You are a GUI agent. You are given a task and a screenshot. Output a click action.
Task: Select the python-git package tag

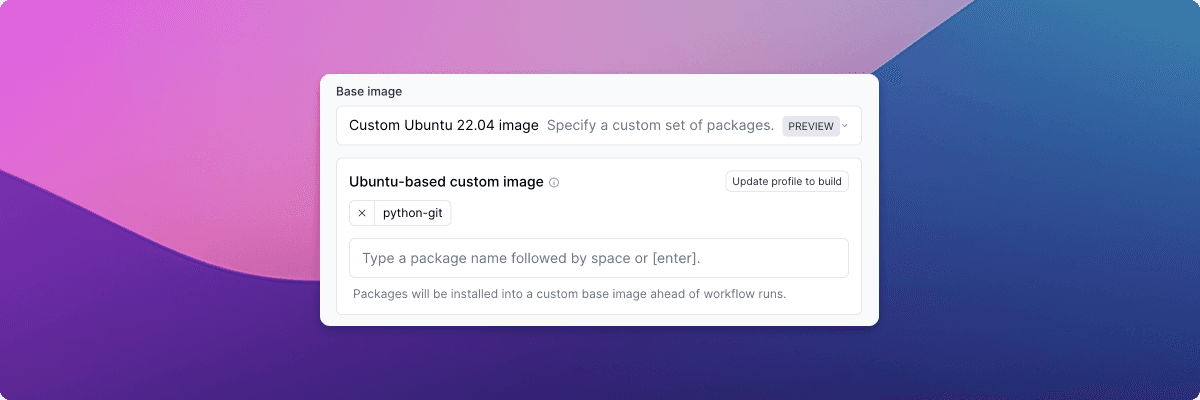[x=413, y=213]
